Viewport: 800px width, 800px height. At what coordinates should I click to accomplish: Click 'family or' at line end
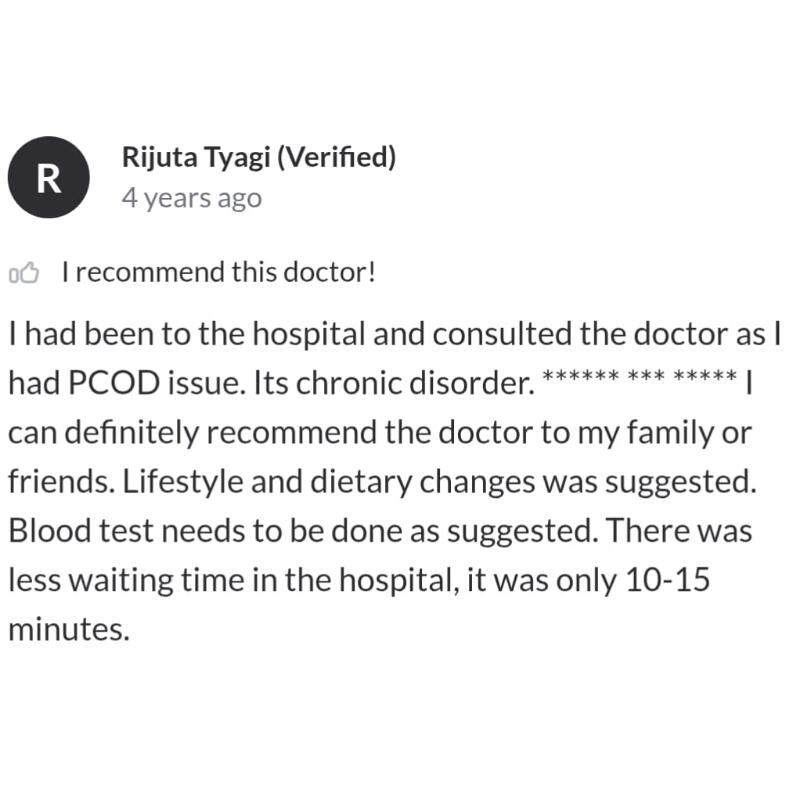pos(689,433)
